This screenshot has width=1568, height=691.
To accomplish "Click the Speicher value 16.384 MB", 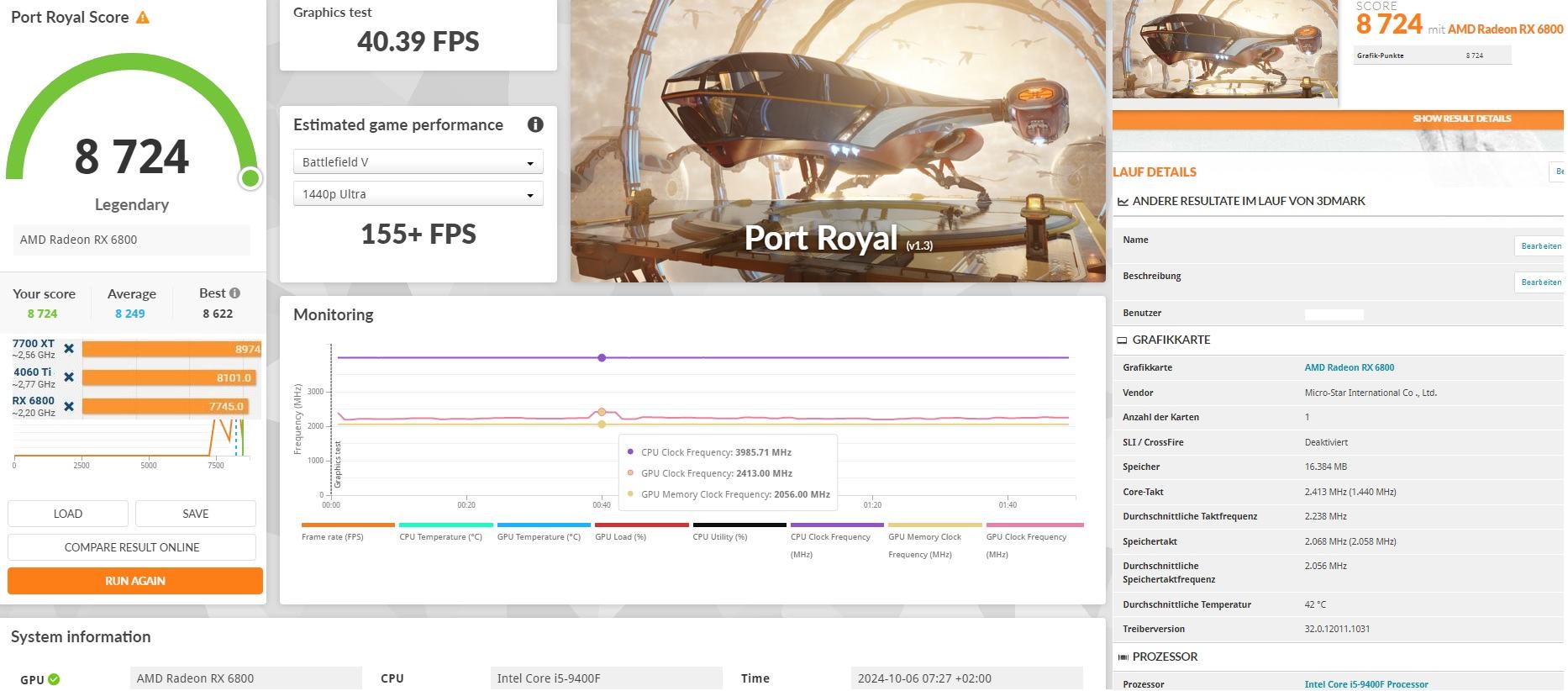I will 1328,467.
